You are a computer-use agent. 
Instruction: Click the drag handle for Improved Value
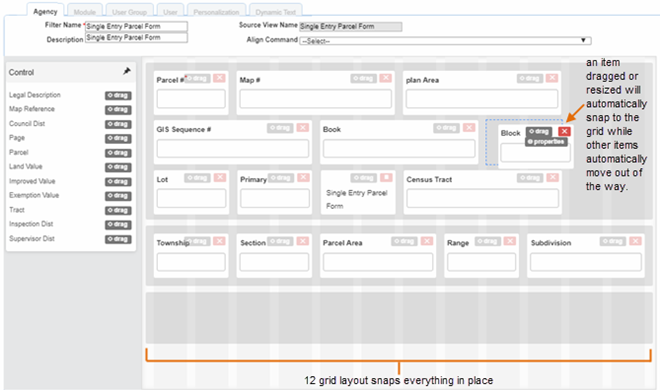point(118,182)
